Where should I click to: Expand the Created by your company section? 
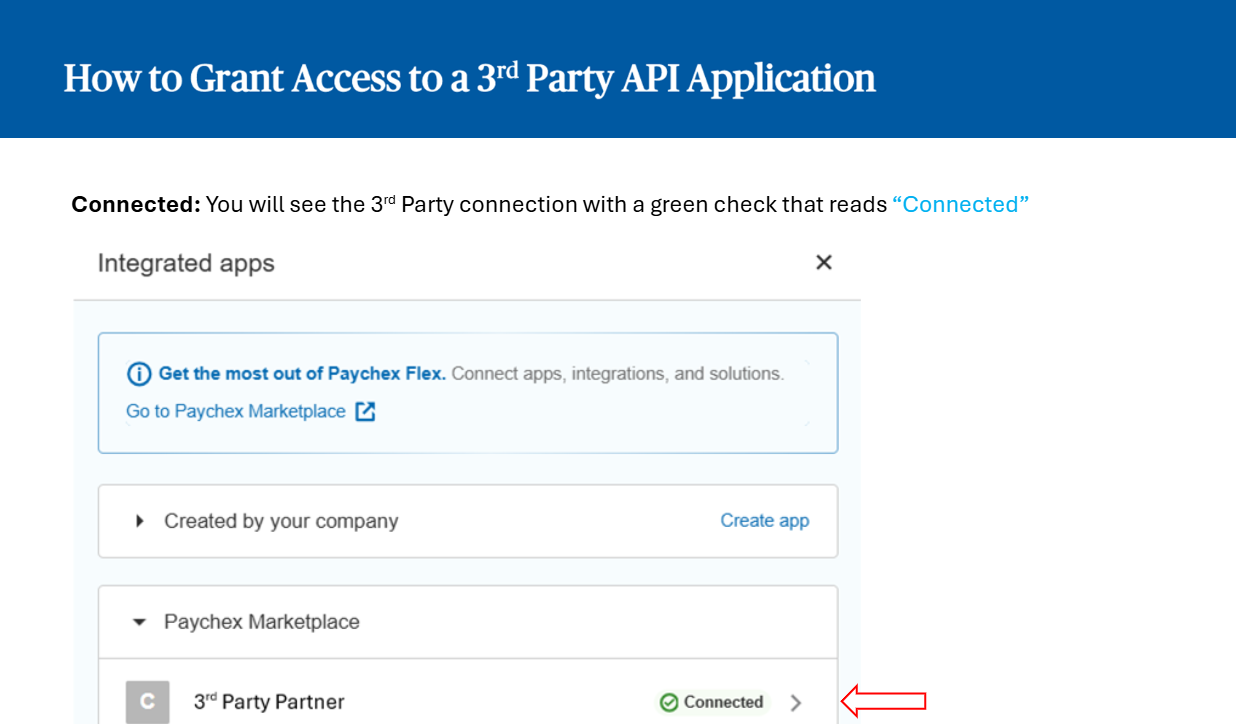coord(140,521)
